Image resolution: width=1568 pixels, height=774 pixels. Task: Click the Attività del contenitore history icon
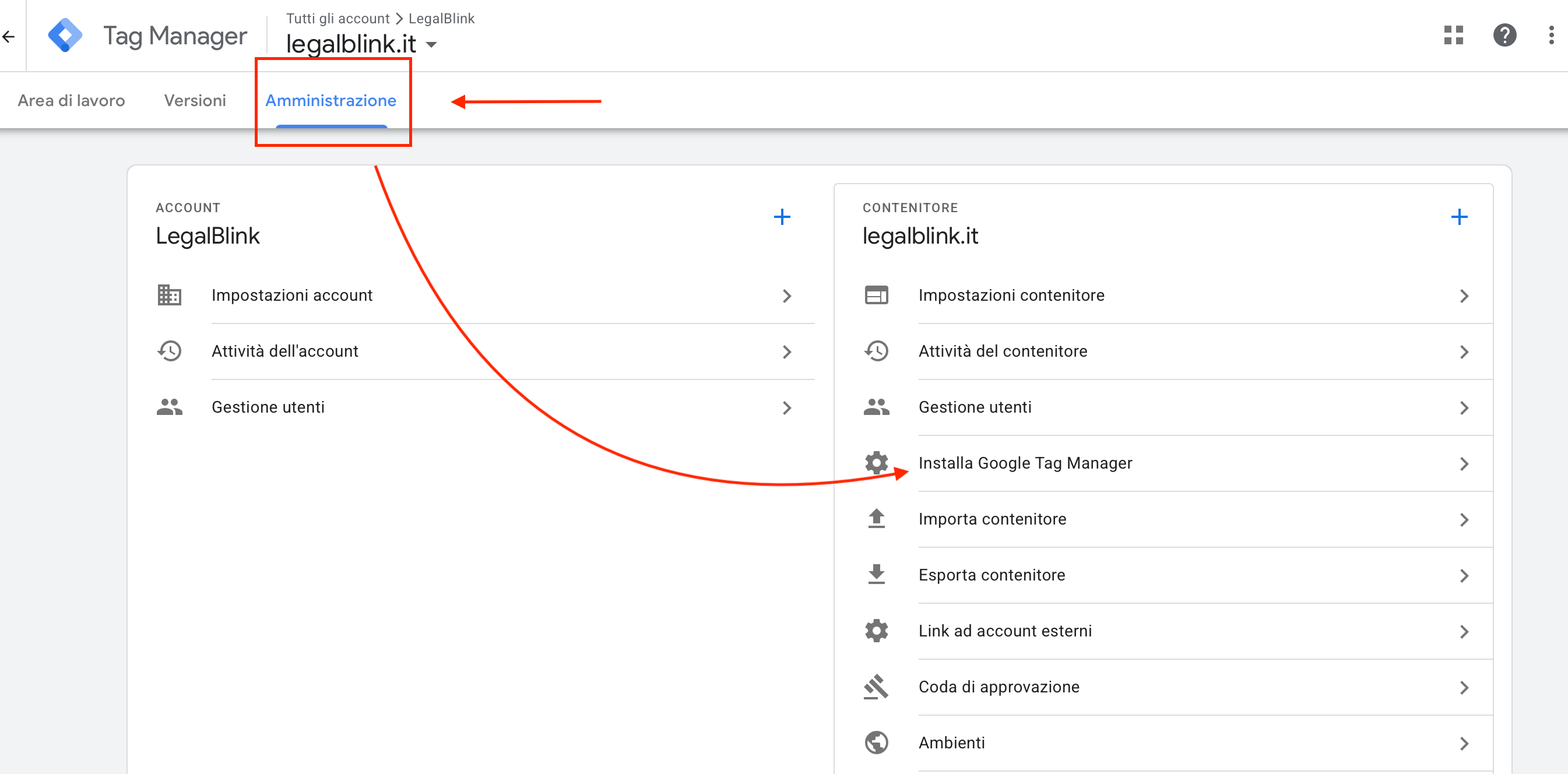877,351
